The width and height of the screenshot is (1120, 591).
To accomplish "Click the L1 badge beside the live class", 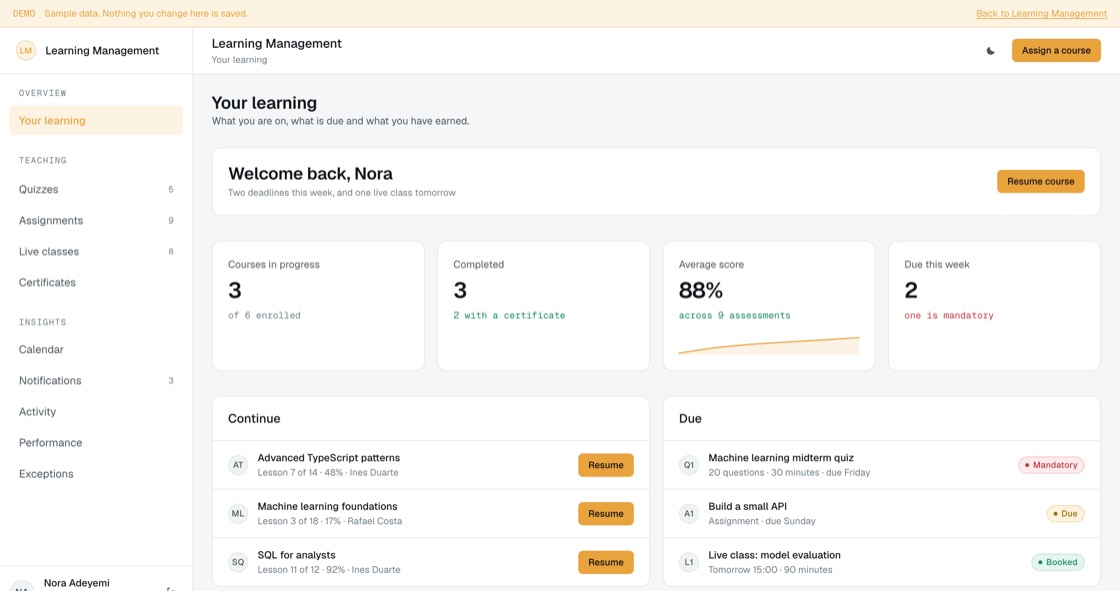I will 689,562.
